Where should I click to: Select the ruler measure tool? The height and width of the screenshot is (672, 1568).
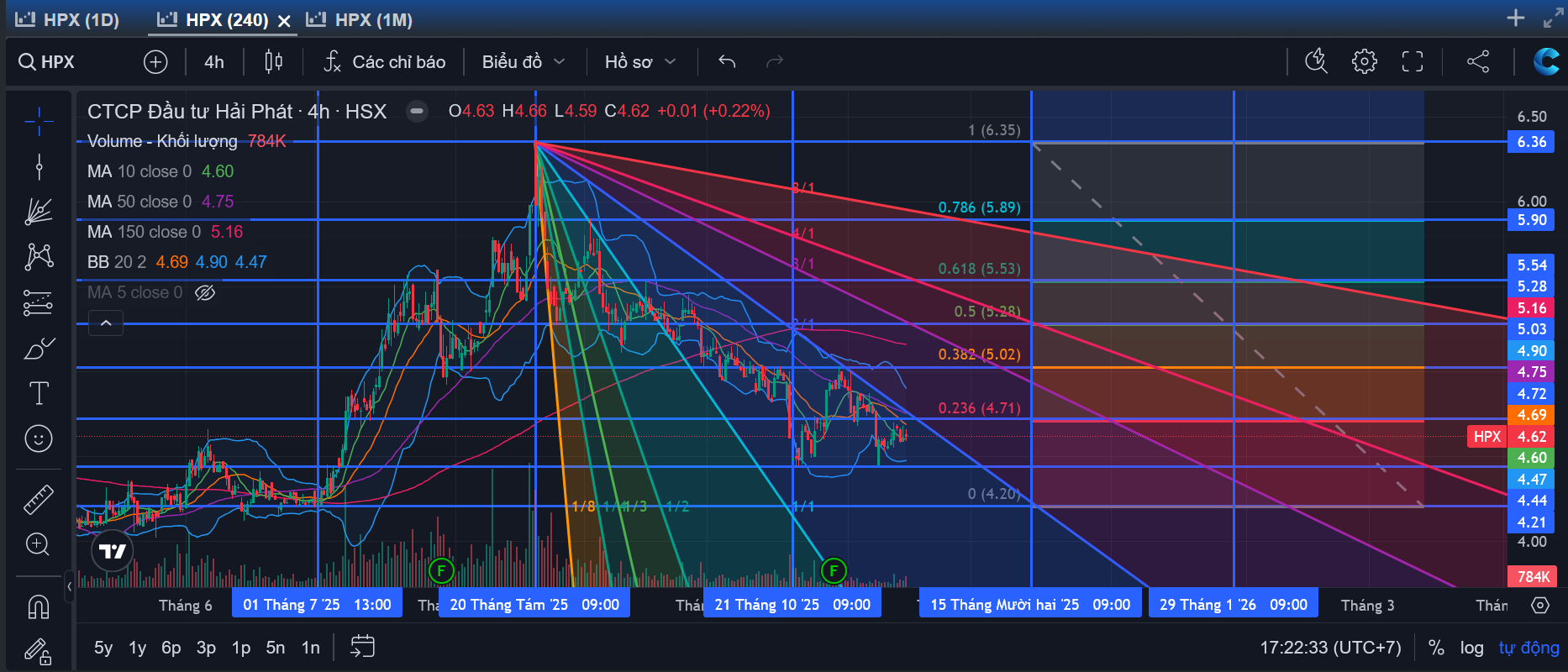39,499
